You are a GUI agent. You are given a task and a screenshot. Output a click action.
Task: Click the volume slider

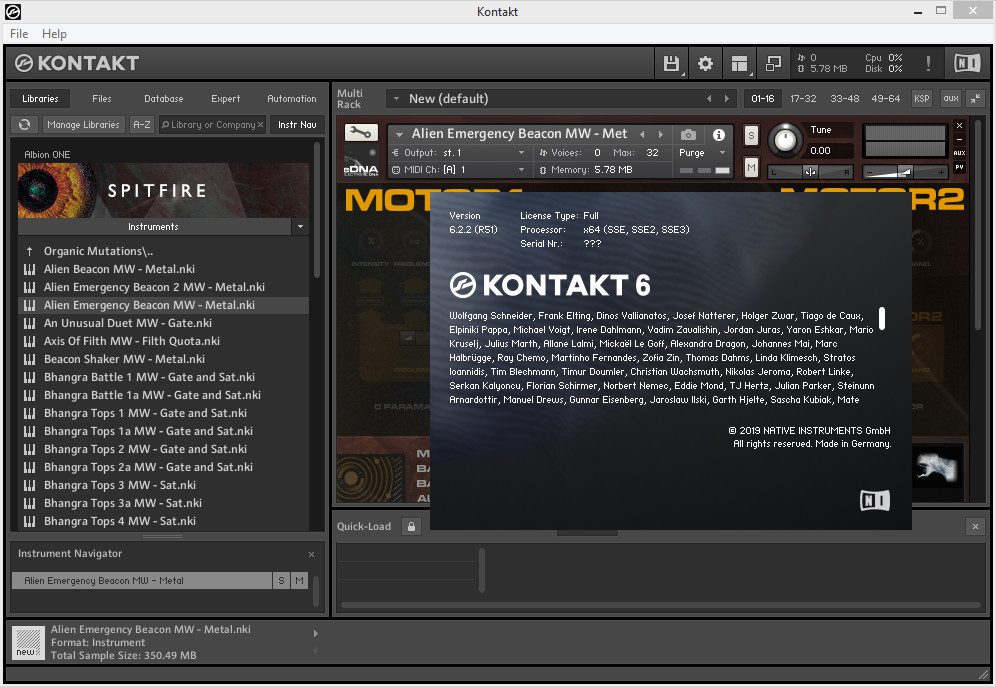[x=905, y=171]
